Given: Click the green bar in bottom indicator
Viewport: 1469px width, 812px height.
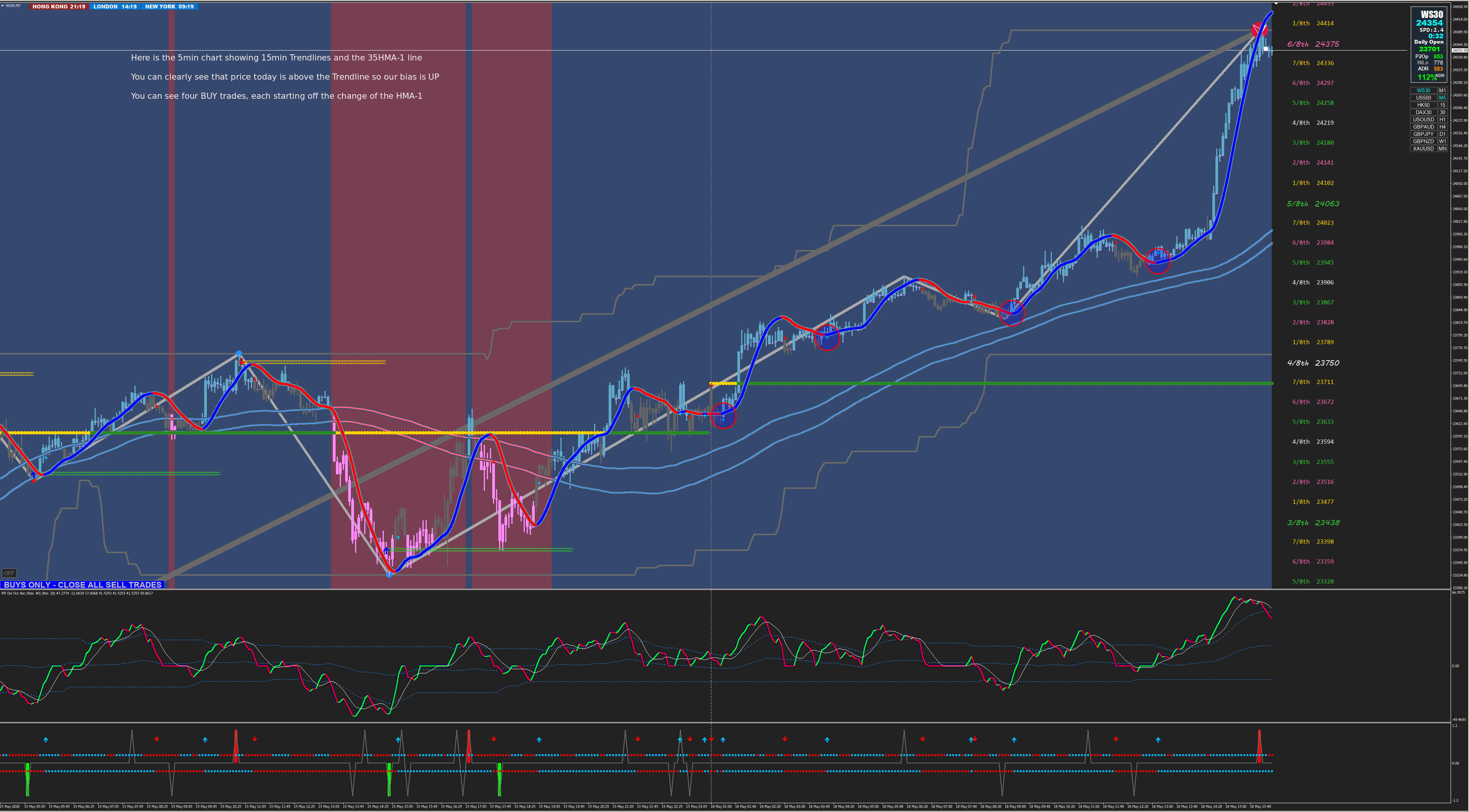Looking at the screenshot, I should 27,779.
